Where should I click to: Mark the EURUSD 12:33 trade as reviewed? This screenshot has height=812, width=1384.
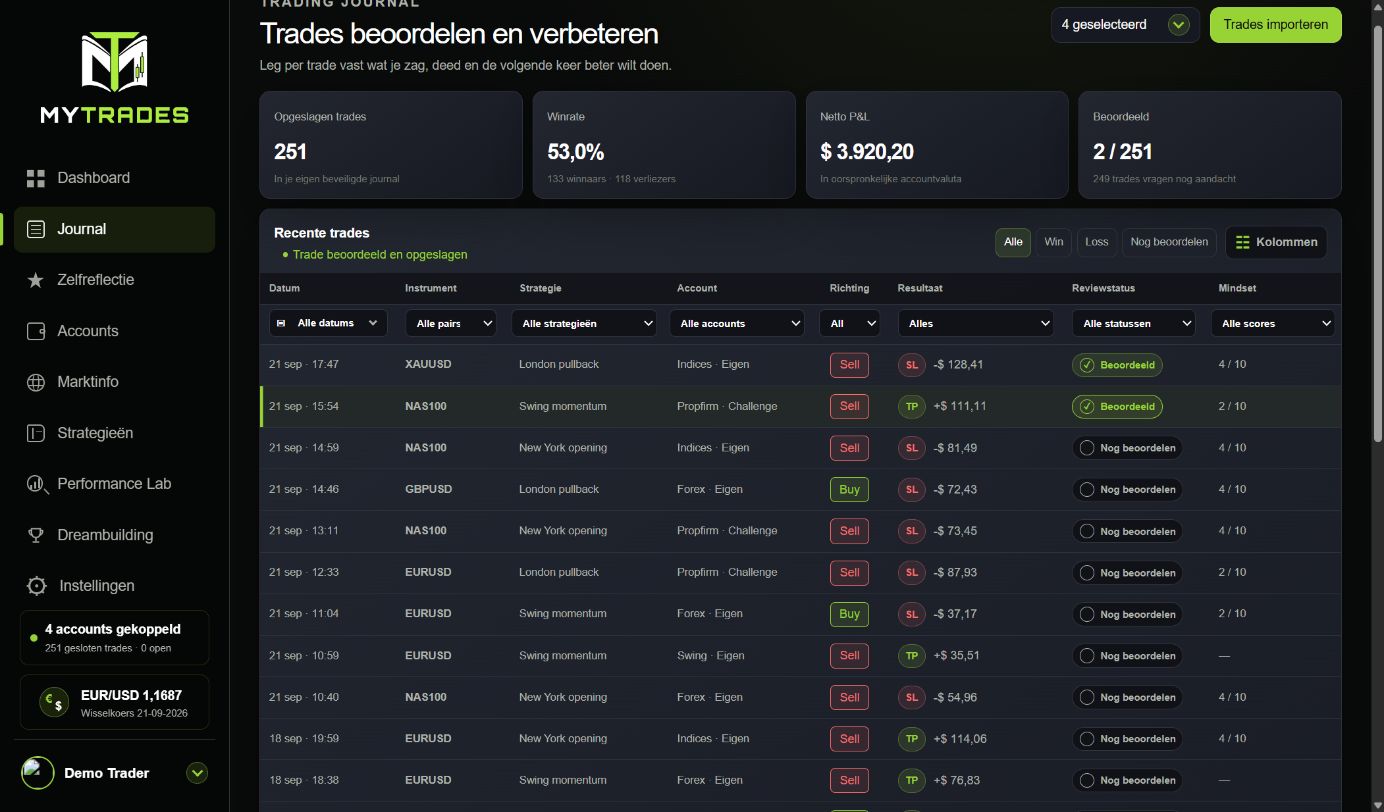(x=1127, y=573)
